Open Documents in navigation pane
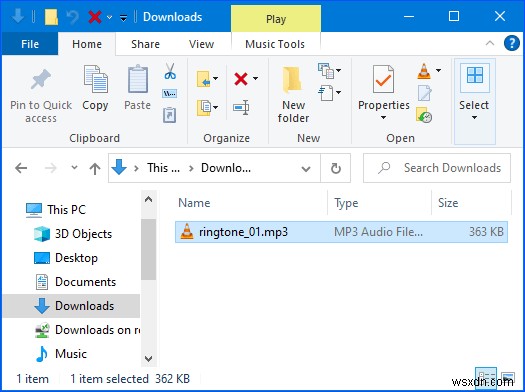Viewport: 525px width, 392px height. tap(85, 282)
